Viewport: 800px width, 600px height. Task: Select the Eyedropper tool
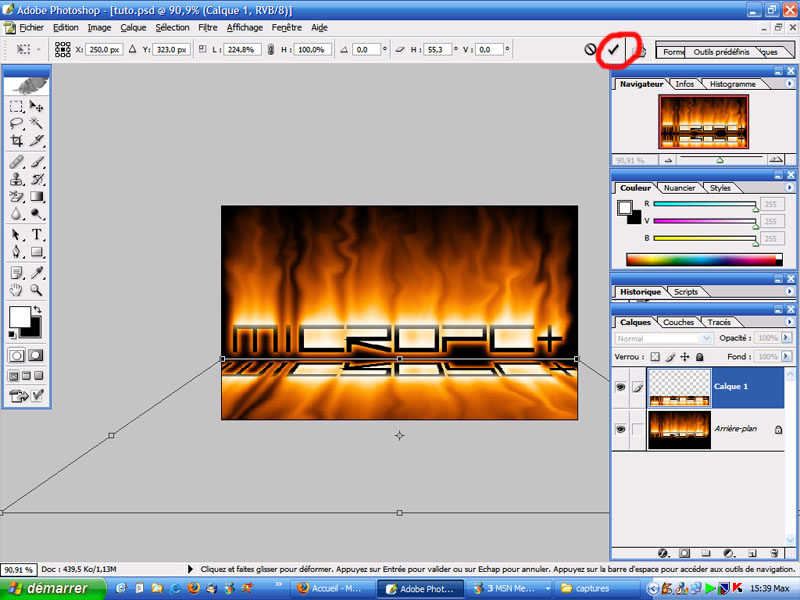tap(36, 273)
